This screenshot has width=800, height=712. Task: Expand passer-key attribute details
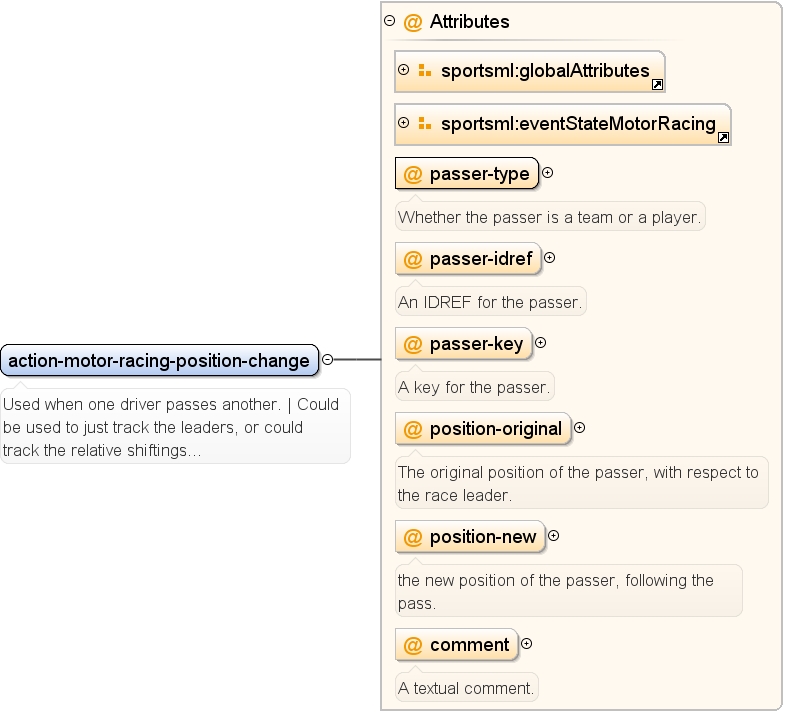[540, 343]
